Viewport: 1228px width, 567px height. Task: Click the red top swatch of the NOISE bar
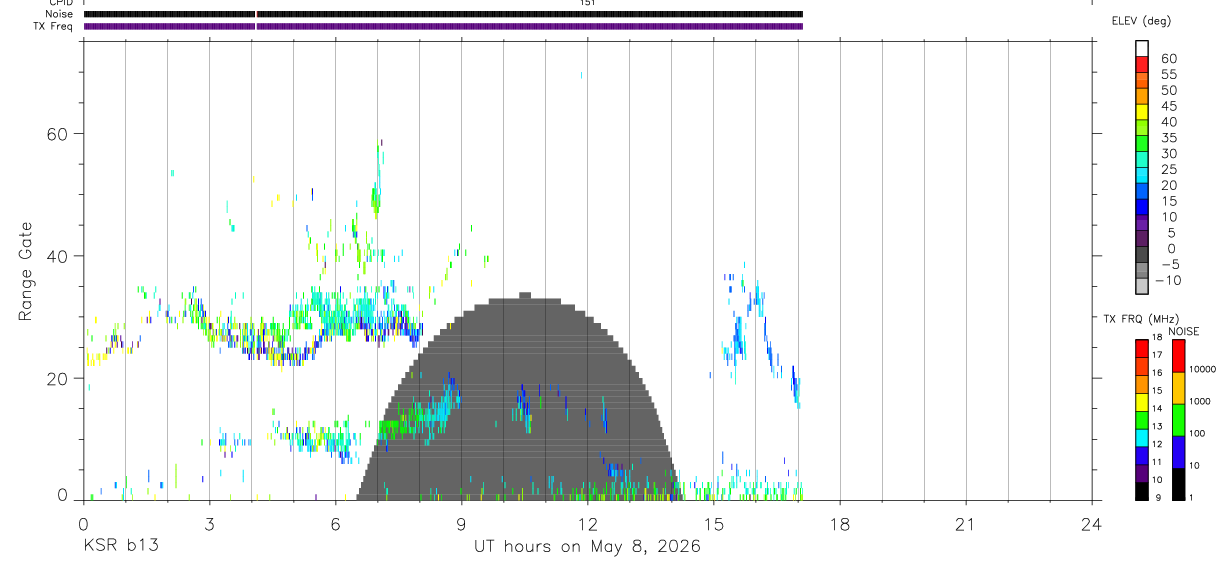[1178, 355]
